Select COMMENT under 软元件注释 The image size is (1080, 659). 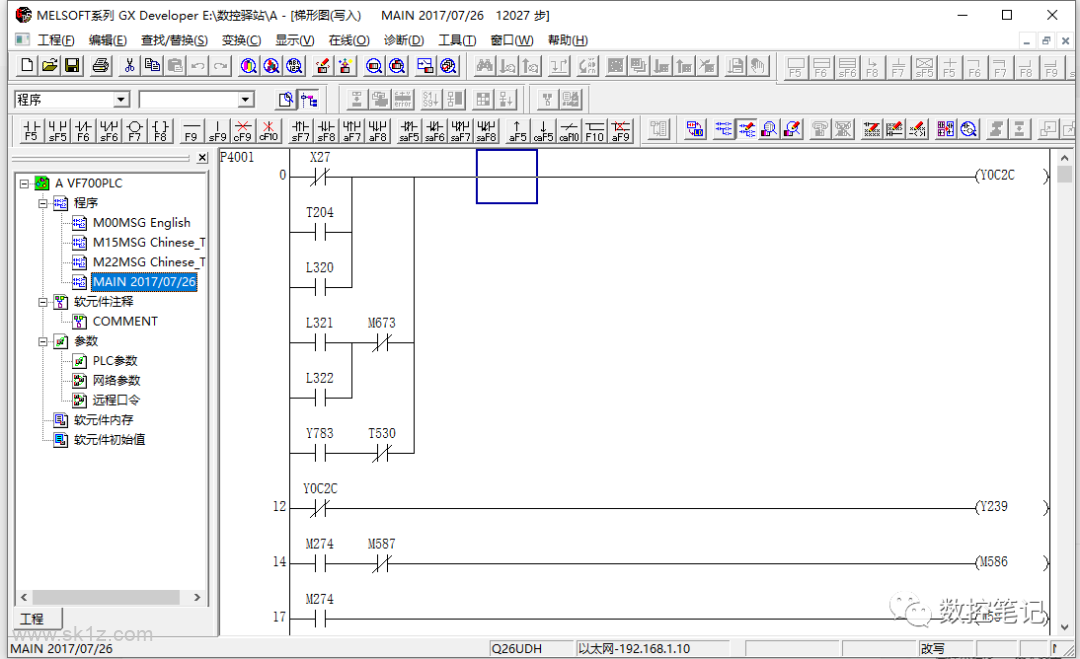point(125,322)
